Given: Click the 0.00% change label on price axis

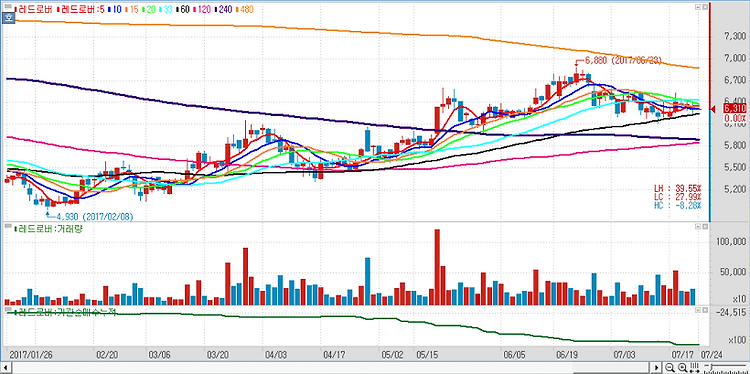Looking at the screenshot, I should (735, 118).
